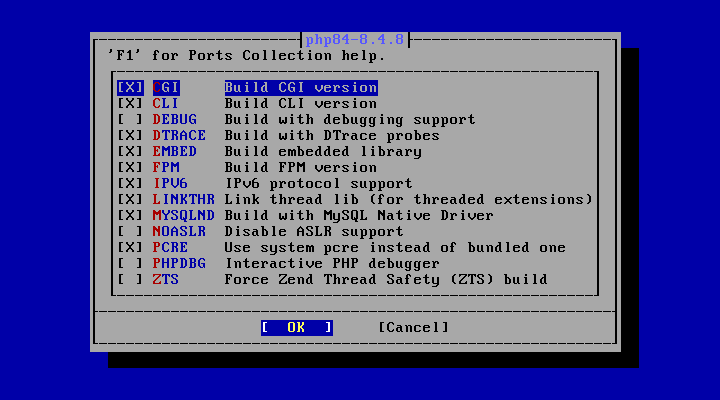Toggle the EMBED checkbox

pos(130,152)
